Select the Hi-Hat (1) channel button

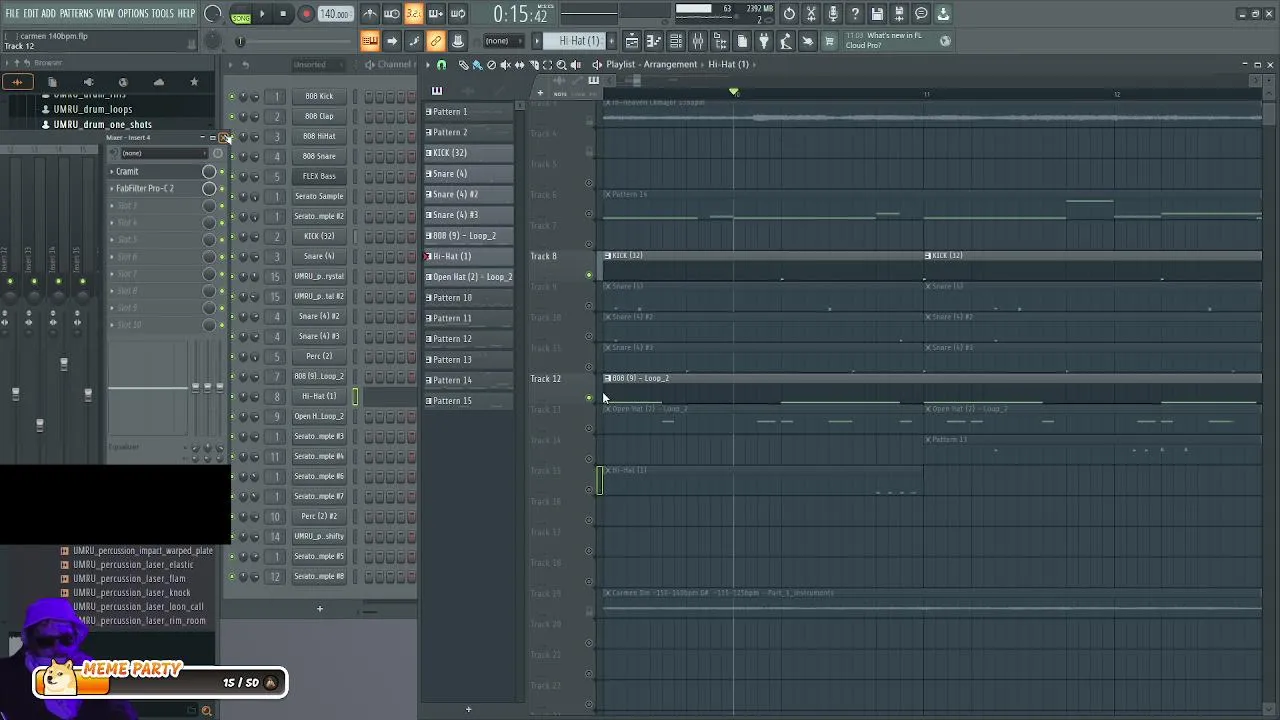pyautogui.click(x=319, y=396)
